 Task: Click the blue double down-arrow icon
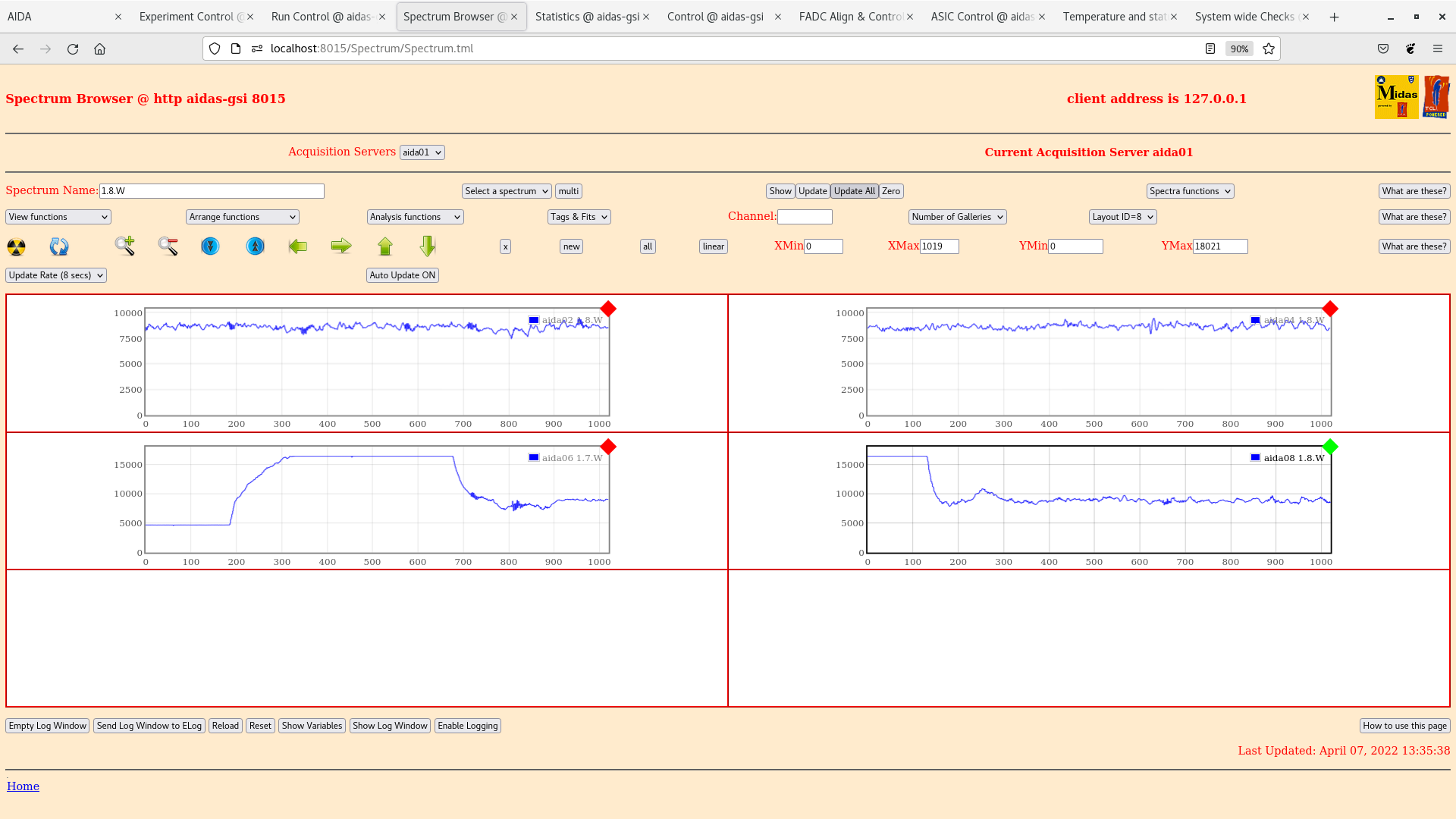[x=210, y=246]
